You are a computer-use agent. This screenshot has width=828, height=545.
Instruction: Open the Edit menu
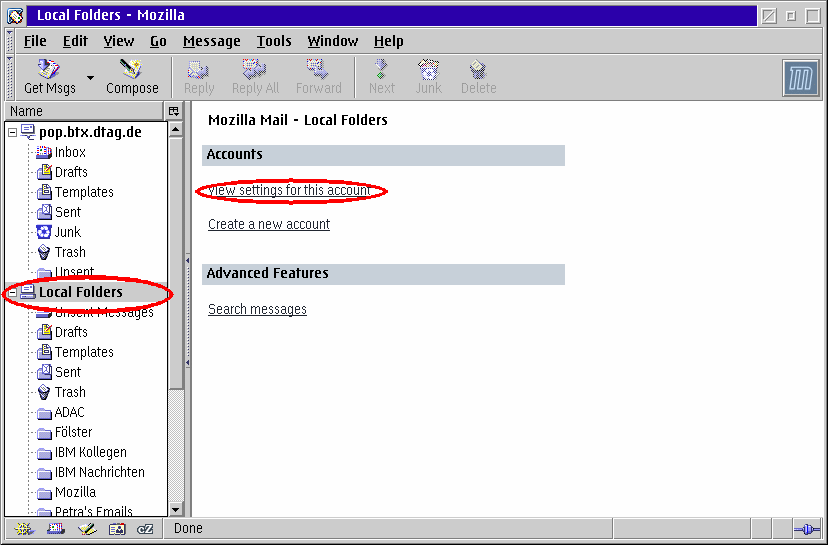point(75,41)
